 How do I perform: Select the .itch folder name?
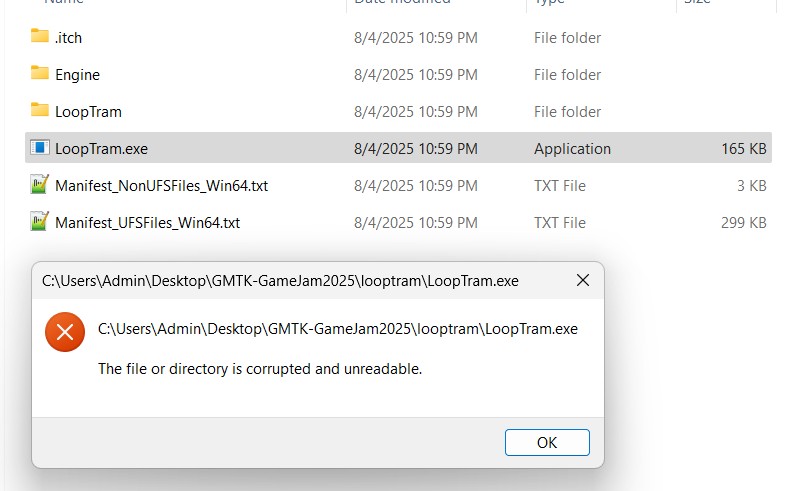pyautogui.click(x=69, y=38)
